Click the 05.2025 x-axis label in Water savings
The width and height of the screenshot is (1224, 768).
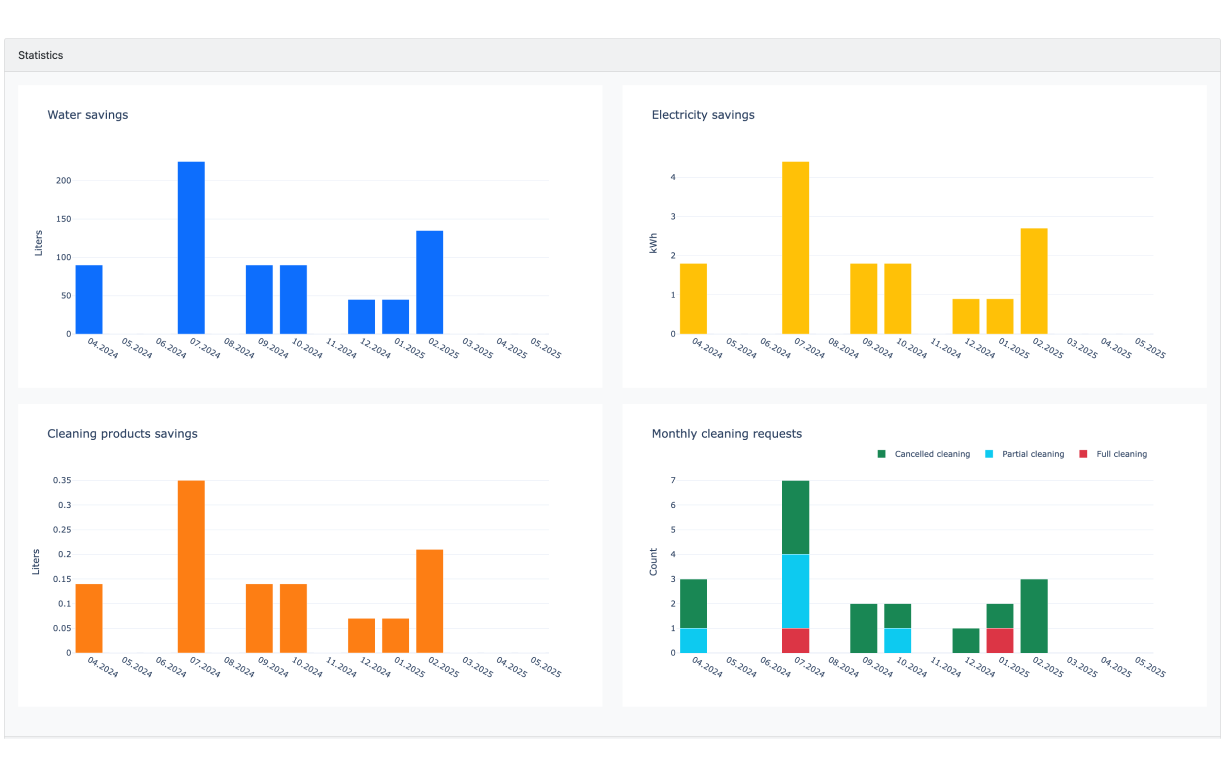pos(546,349)
